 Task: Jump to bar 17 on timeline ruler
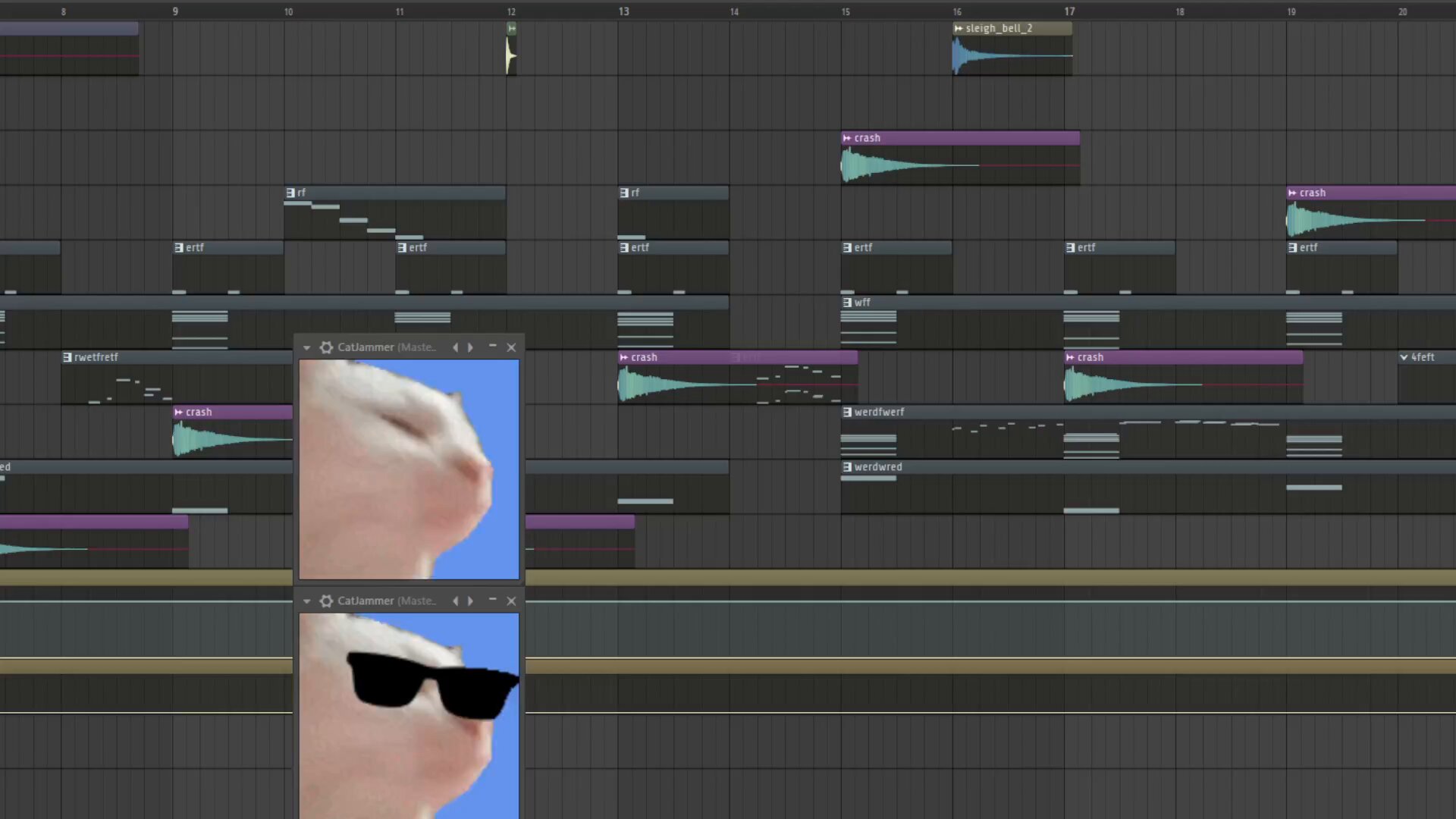click(x=1069, y=11)
